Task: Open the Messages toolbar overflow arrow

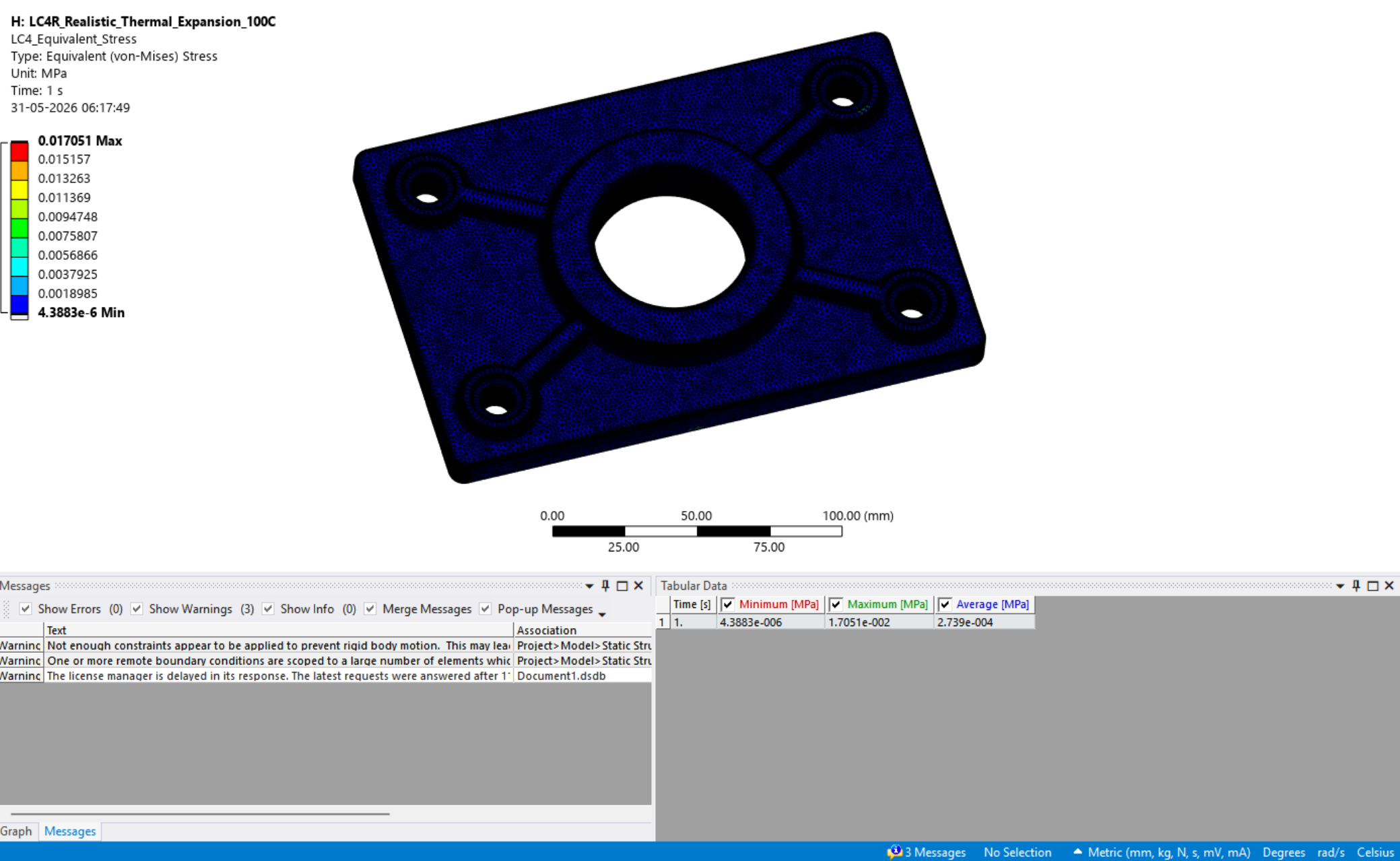Action: 602,614
